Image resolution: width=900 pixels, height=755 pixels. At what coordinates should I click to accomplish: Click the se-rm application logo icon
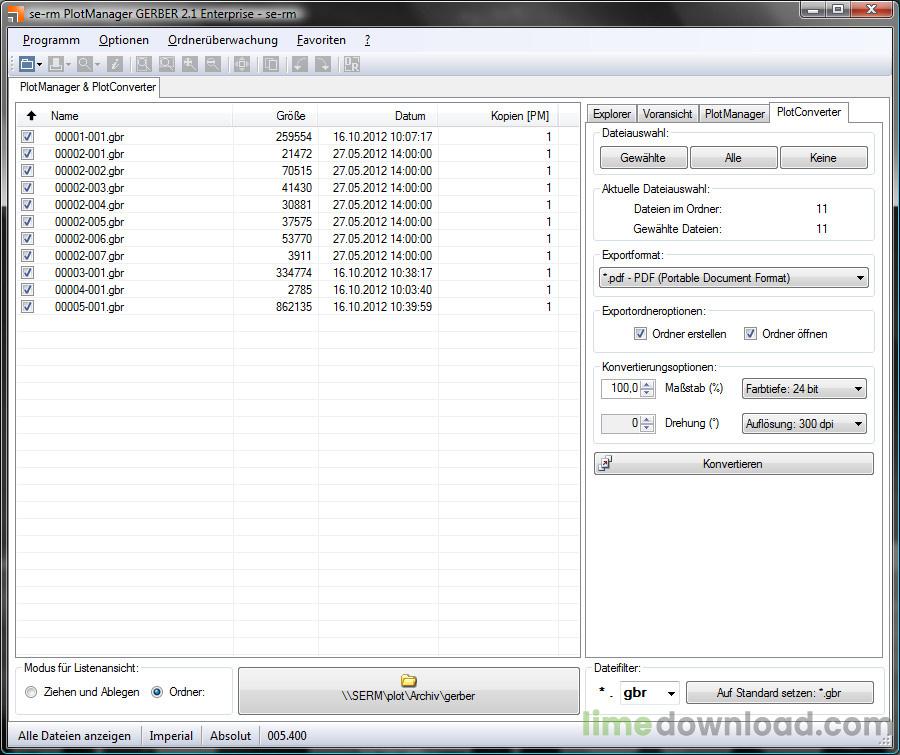[16, 14]
